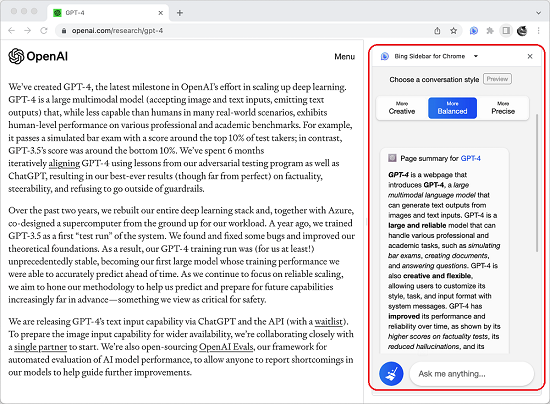Select the More Balanced conversation style
The height and width of the screenshot is (404, 550).
click(452, 108)
